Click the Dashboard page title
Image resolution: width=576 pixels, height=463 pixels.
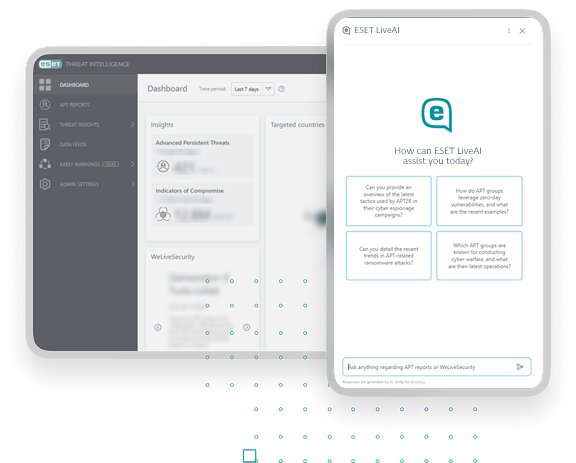click(x=167, y=89)
